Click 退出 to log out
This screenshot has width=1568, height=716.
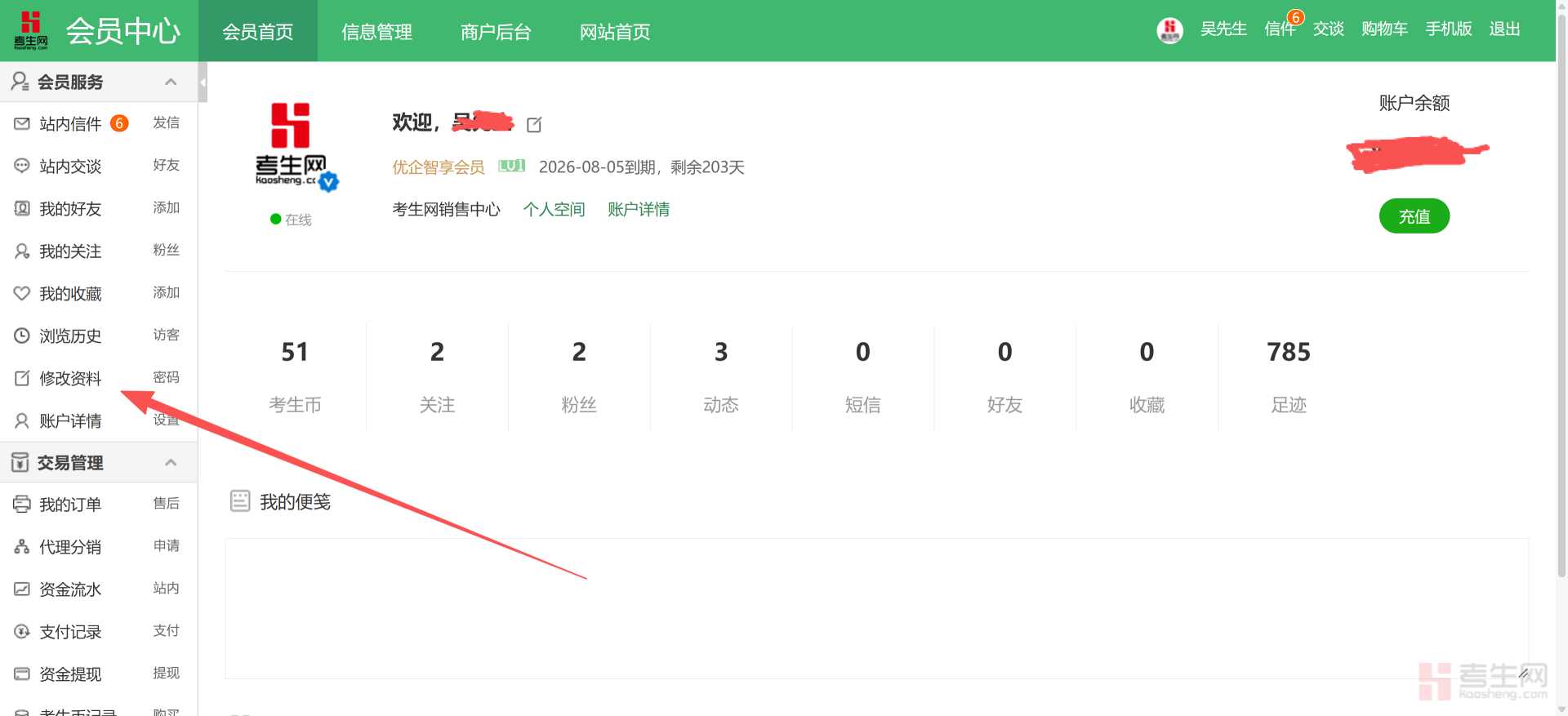(1504, 29)
